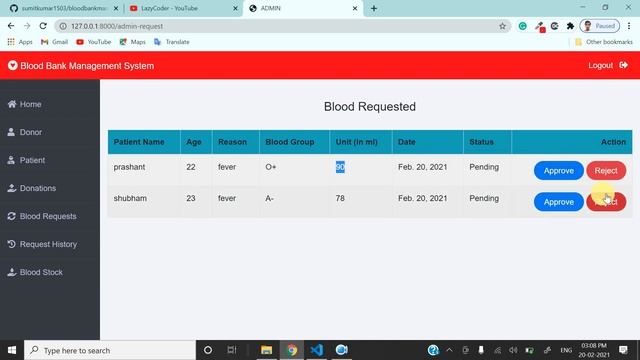Image resolution: width=640 pixels, height=360 pixels.
Task: Approve shubham's blood request
Action: (x=558, y=202)
